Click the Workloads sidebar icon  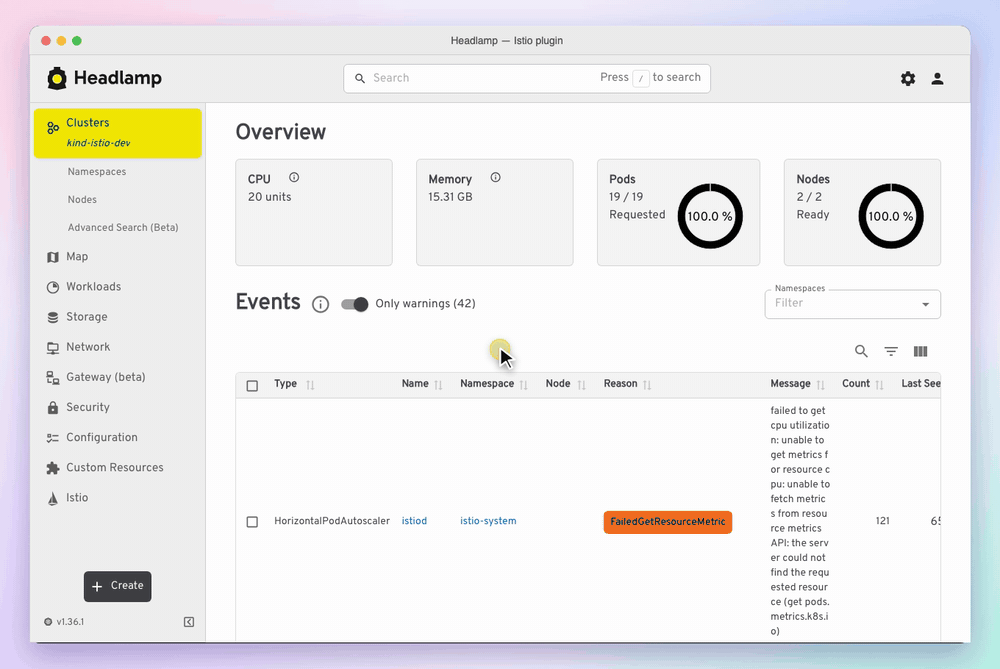[x=53, y=287]
